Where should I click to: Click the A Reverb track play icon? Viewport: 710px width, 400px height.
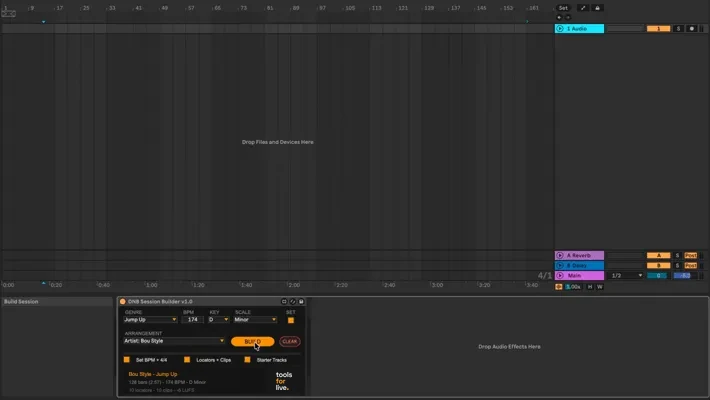coord(560,255)
